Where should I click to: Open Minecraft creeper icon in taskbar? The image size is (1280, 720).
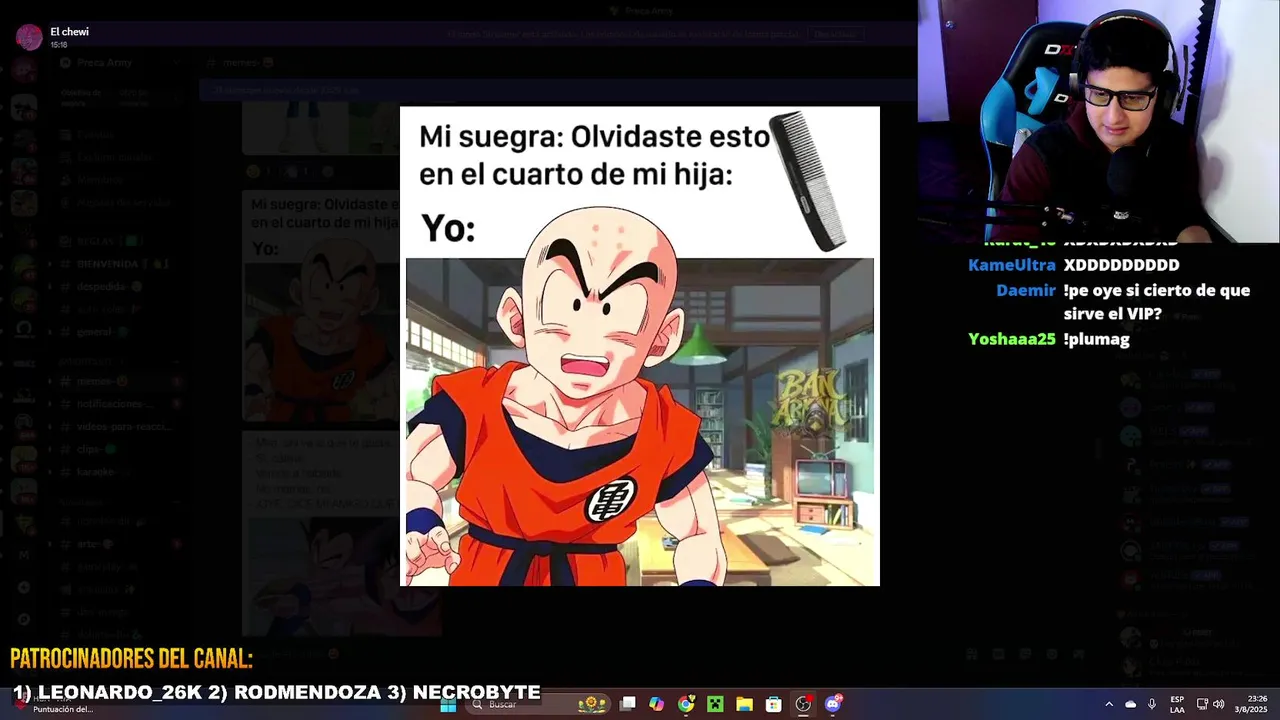tap(715, 704)
